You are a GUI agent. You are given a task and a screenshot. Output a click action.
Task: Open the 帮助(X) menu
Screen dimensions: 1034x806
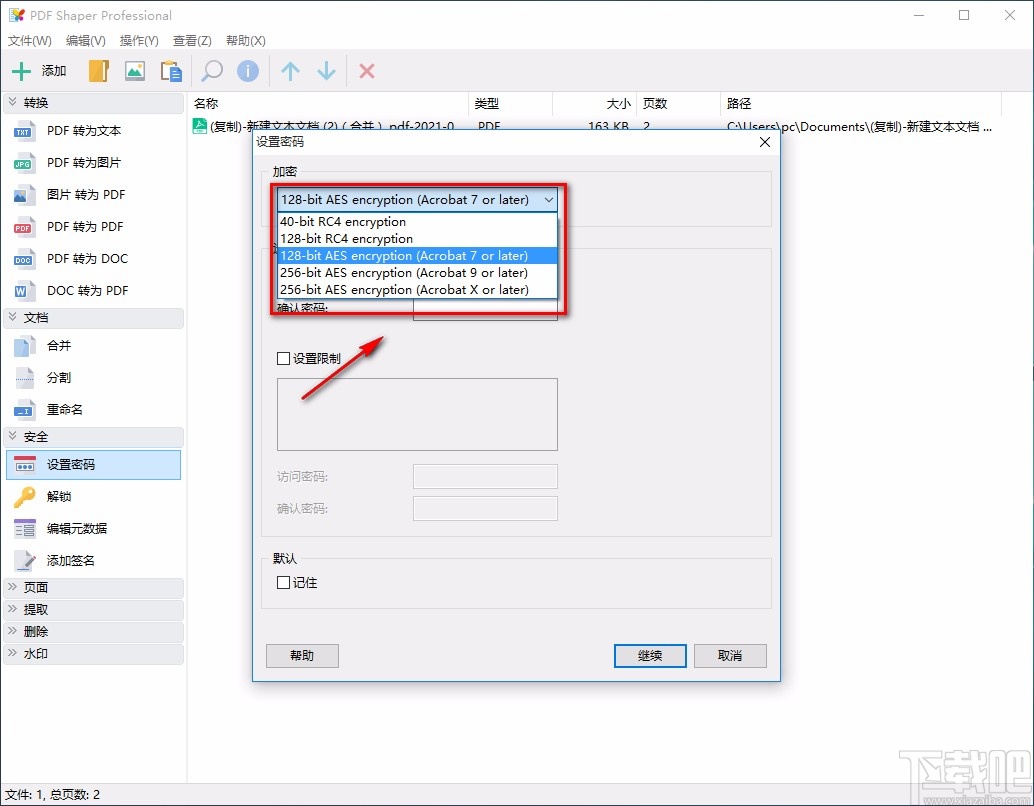tap(245, 41)
